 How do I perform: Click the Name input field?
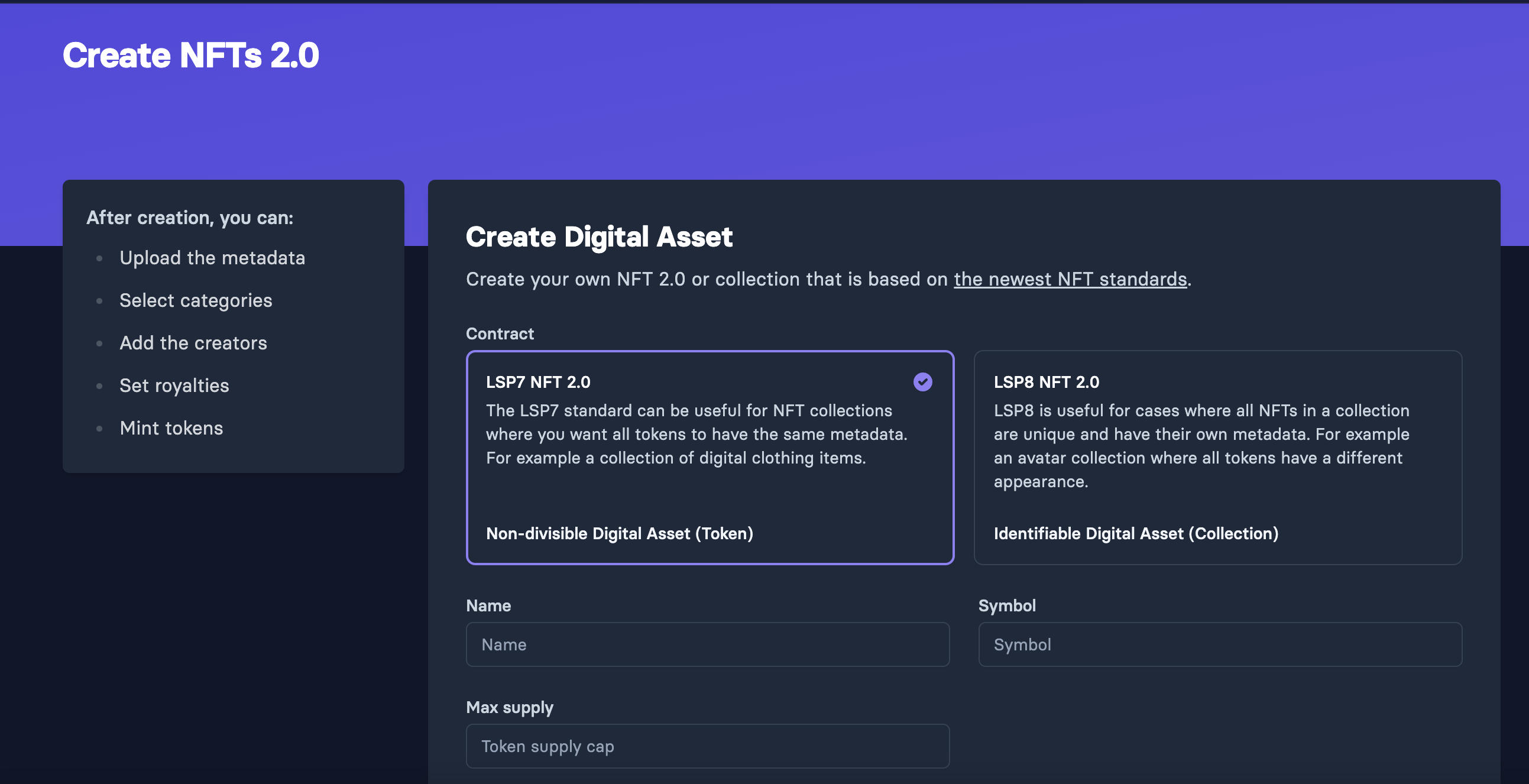pyautogui.click(x=707, y=644)
